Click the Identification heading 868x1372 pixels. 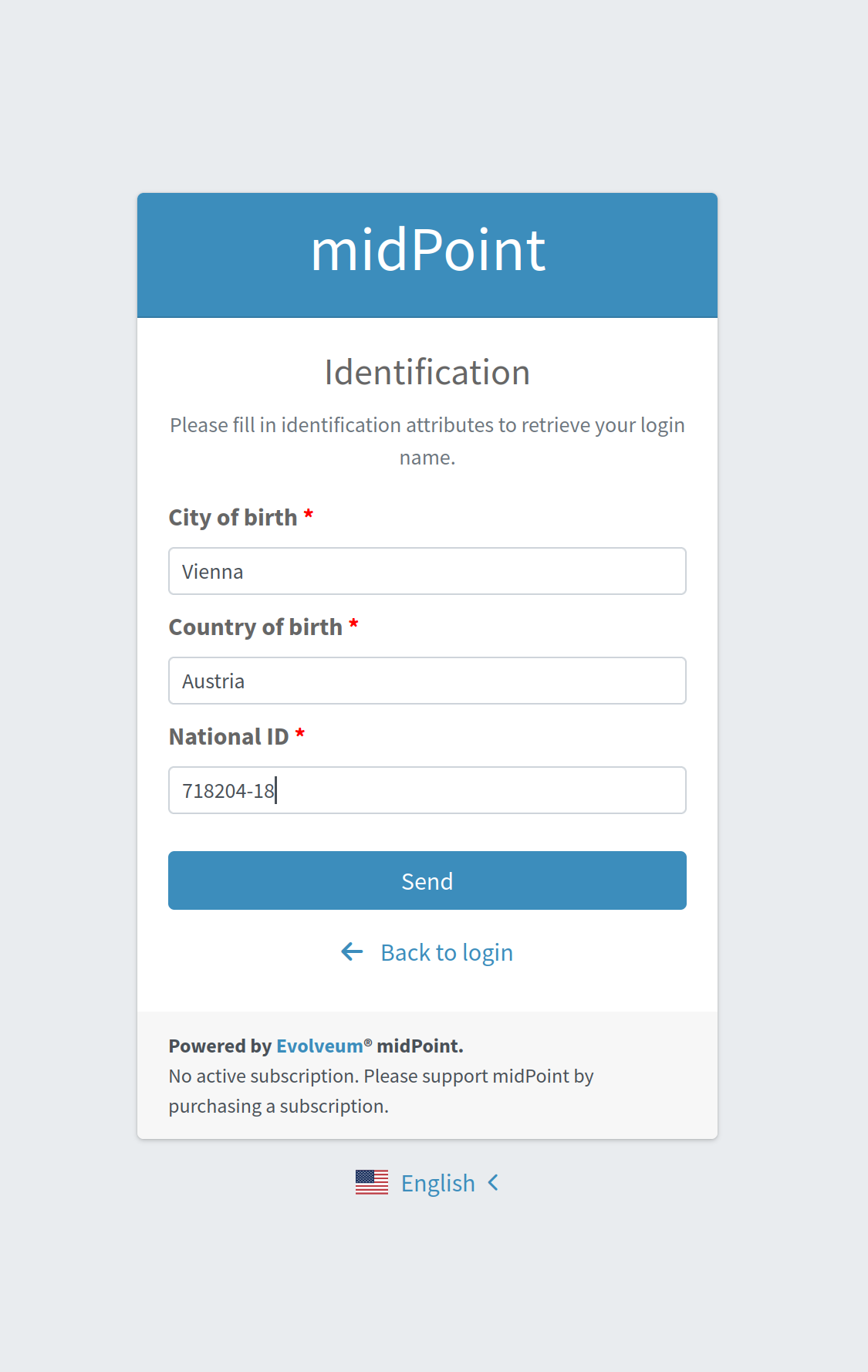(x=427, y=373)
